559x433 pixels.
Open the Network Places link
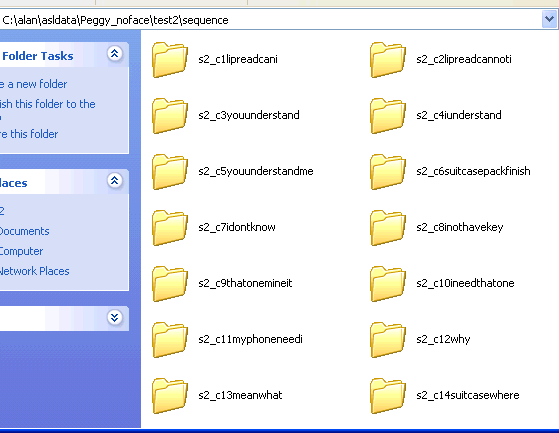click(35, 271)
